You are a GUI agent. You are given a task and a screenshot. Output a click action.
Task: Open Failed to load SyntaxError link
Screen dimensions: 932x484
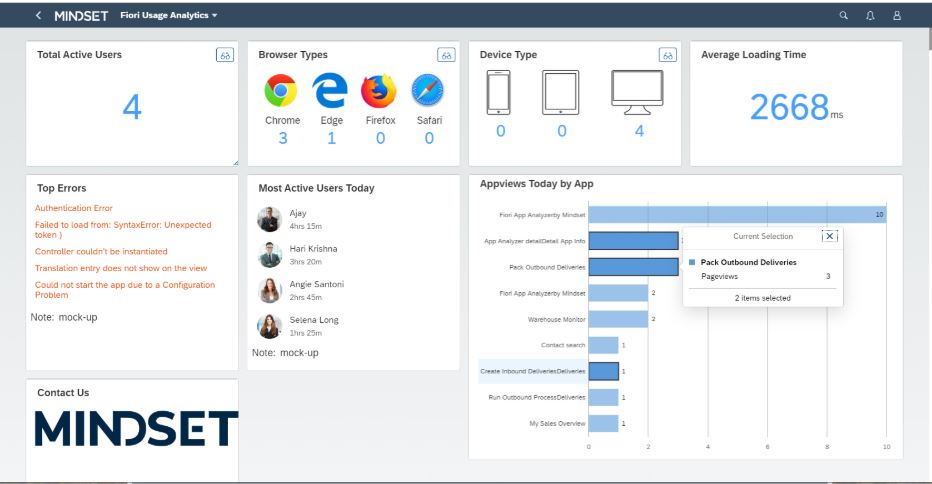click(123, 230)
